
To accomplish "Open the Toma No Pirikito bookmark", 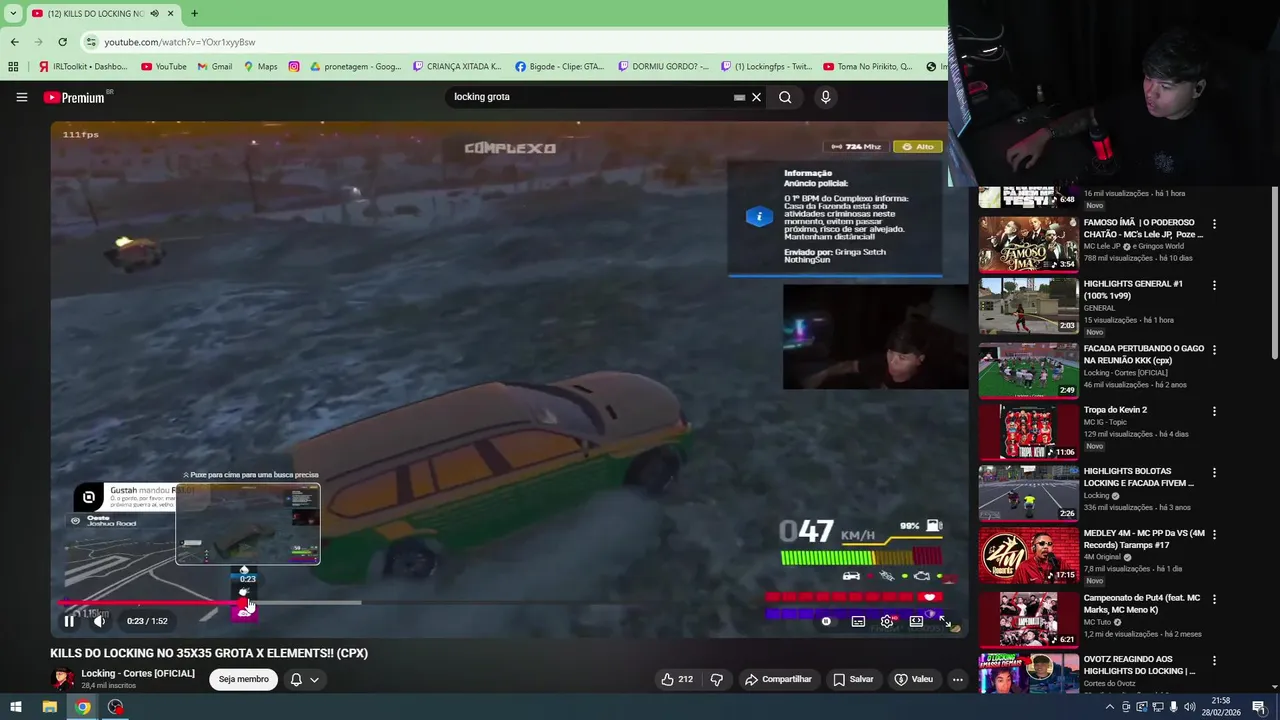I will pyautogui.click(x=868, y=67).
